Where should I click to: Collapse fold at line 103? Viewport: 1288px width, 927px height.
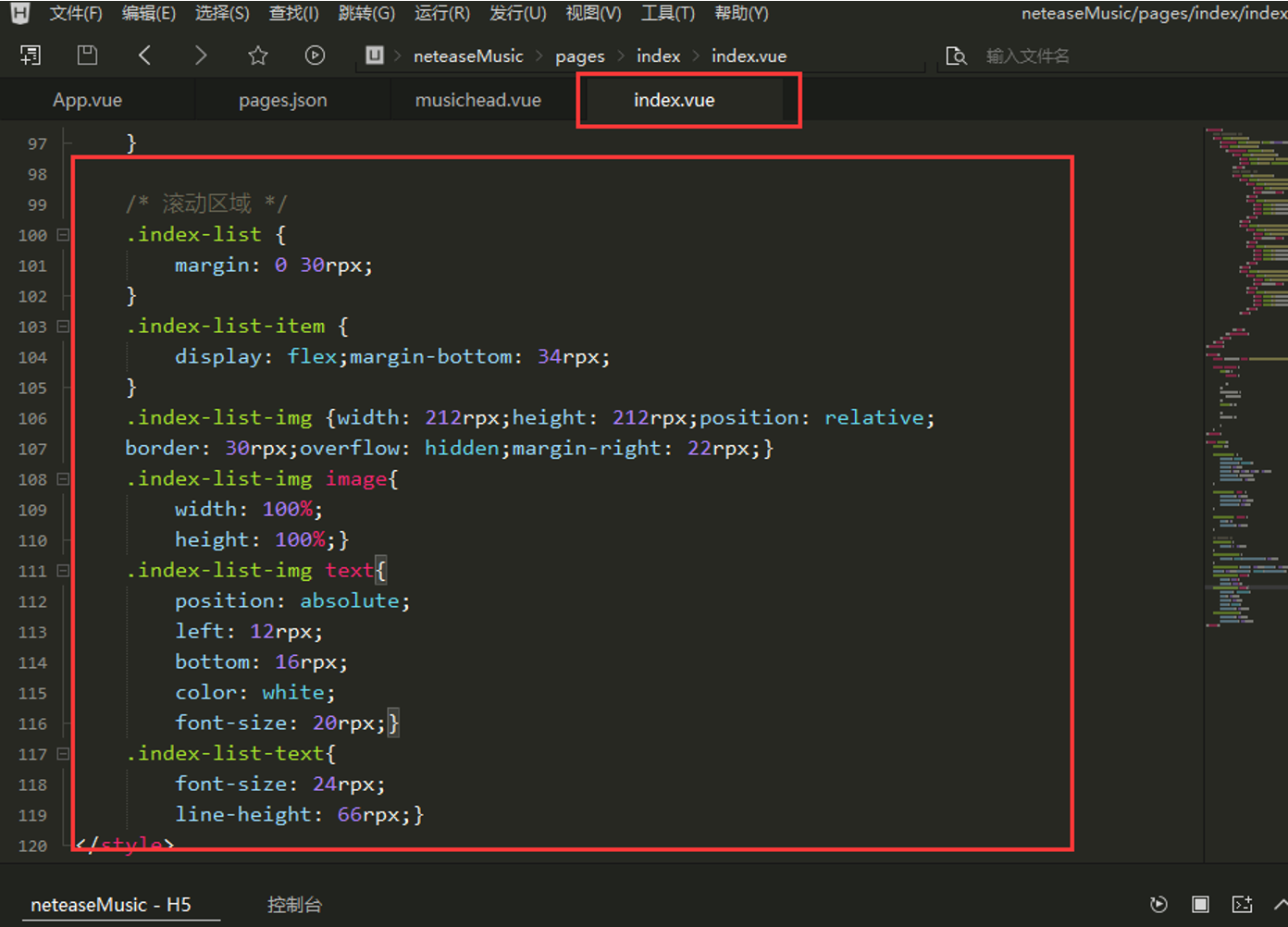coord(63,327)
